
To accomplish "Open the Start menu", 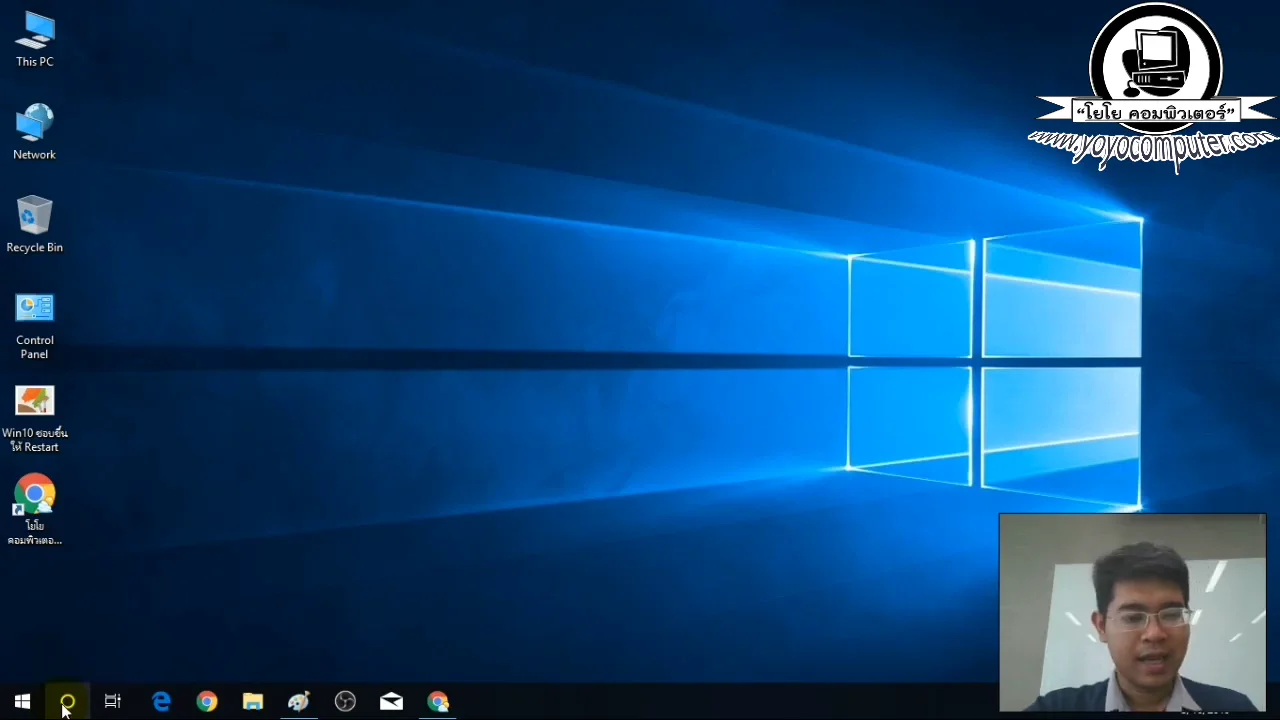I will [x=22, y=701].
